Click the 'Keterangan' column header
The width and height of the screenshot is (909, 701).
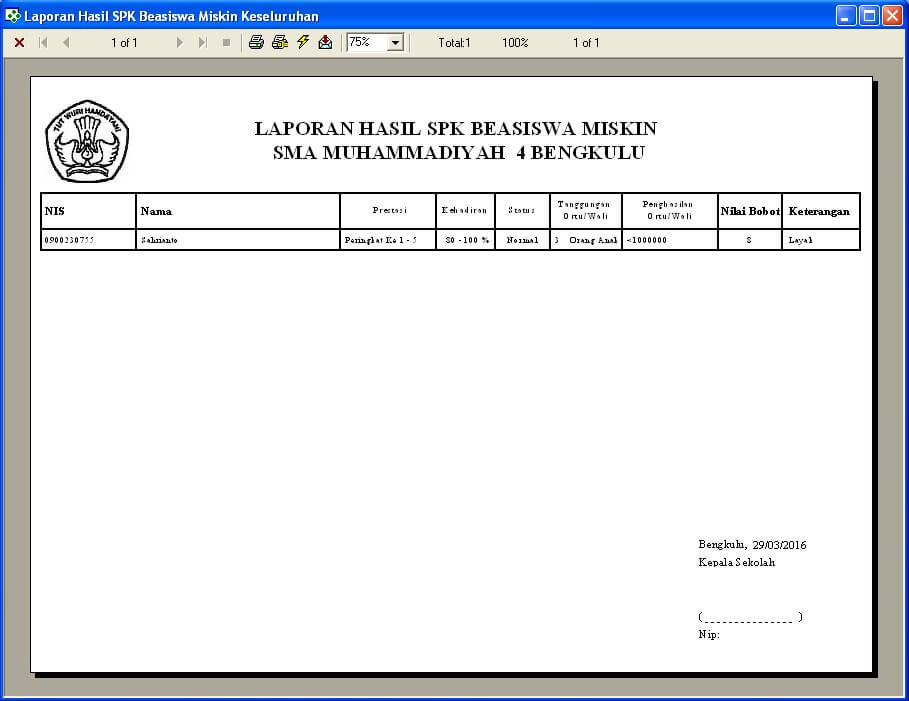(x=819, y=211)
